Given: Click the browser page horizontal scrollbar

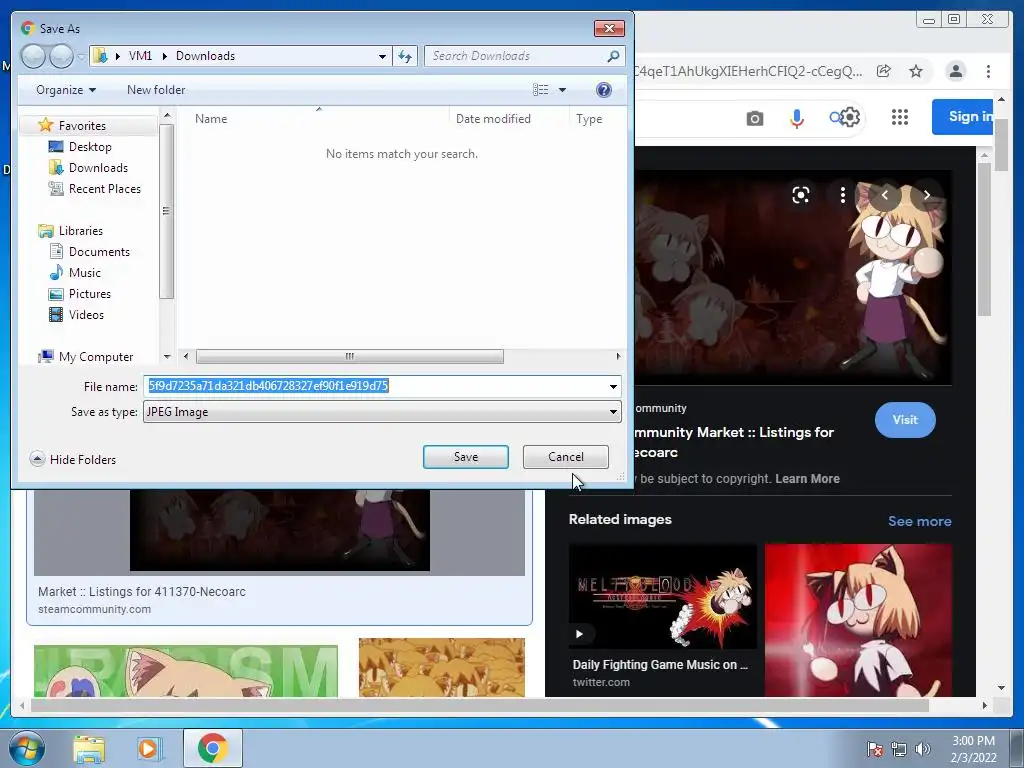Looking at the screenshot, I should coord(480,705).
